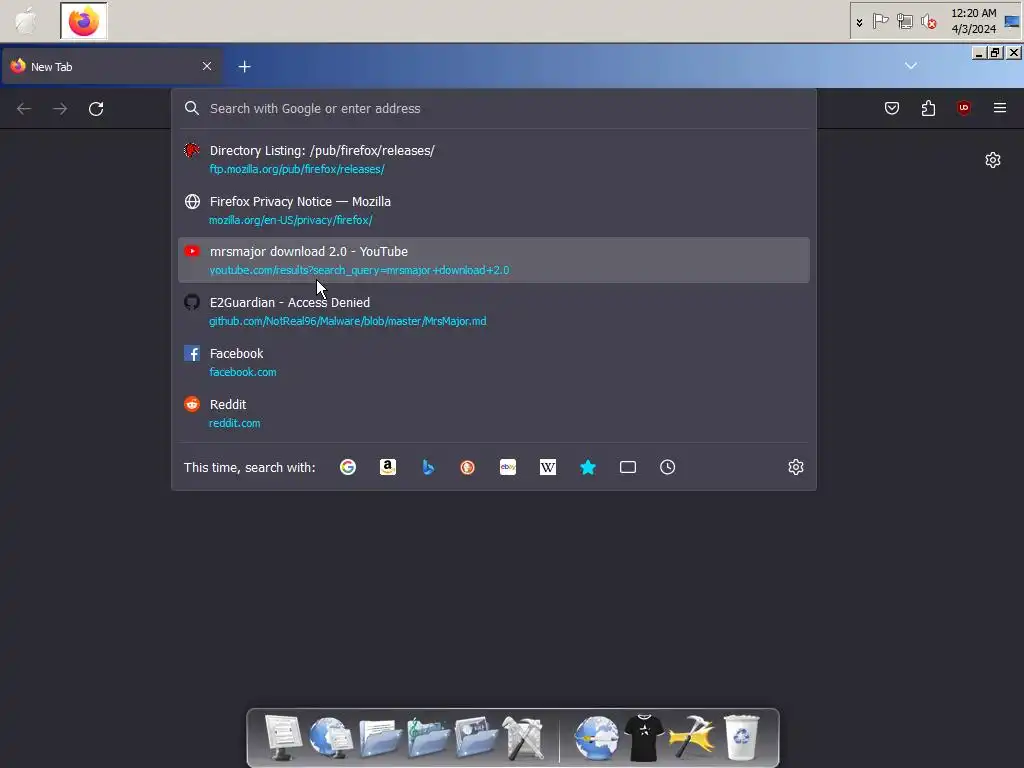1024x768 pixels.
Task: Open the documents folder dock icon
Action: pos(379,738)
